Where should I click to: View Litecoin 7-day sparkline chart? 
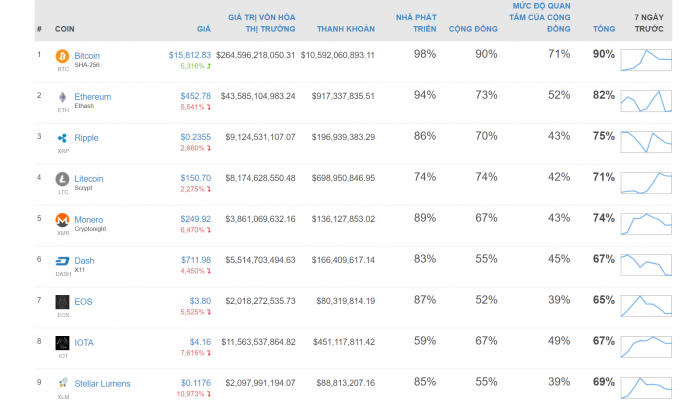(x=645, y=183)
